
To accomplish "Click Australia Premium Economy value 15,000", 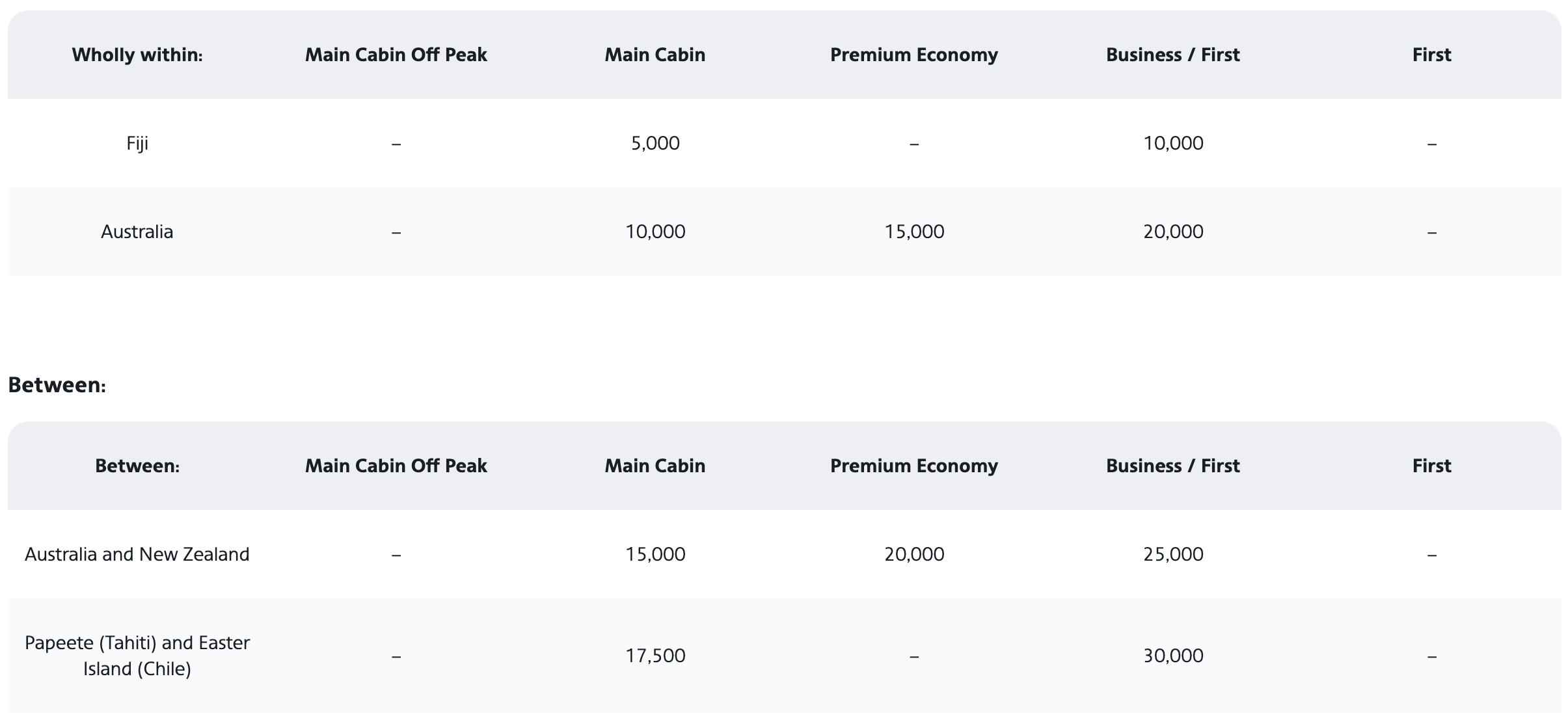I will pos(914,232).
